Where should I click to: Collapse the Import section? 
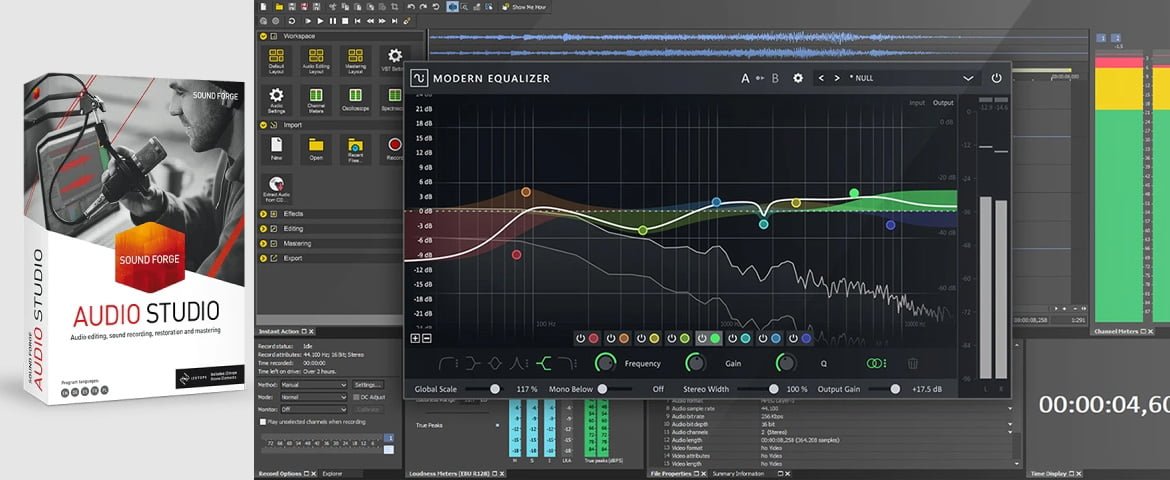coord(263,125)
